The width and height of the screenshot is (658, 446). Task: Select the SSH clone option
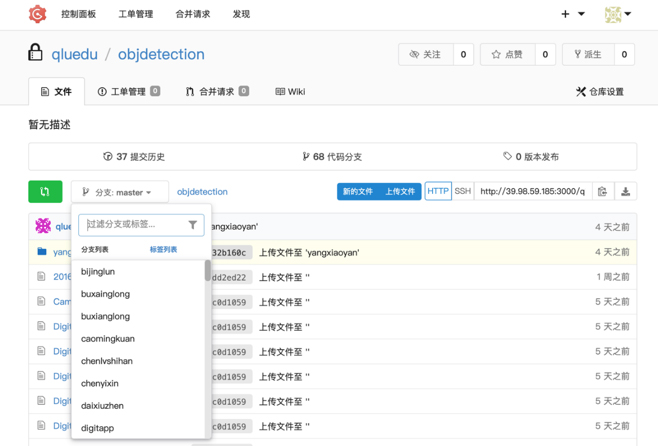[x=463, y=191]
